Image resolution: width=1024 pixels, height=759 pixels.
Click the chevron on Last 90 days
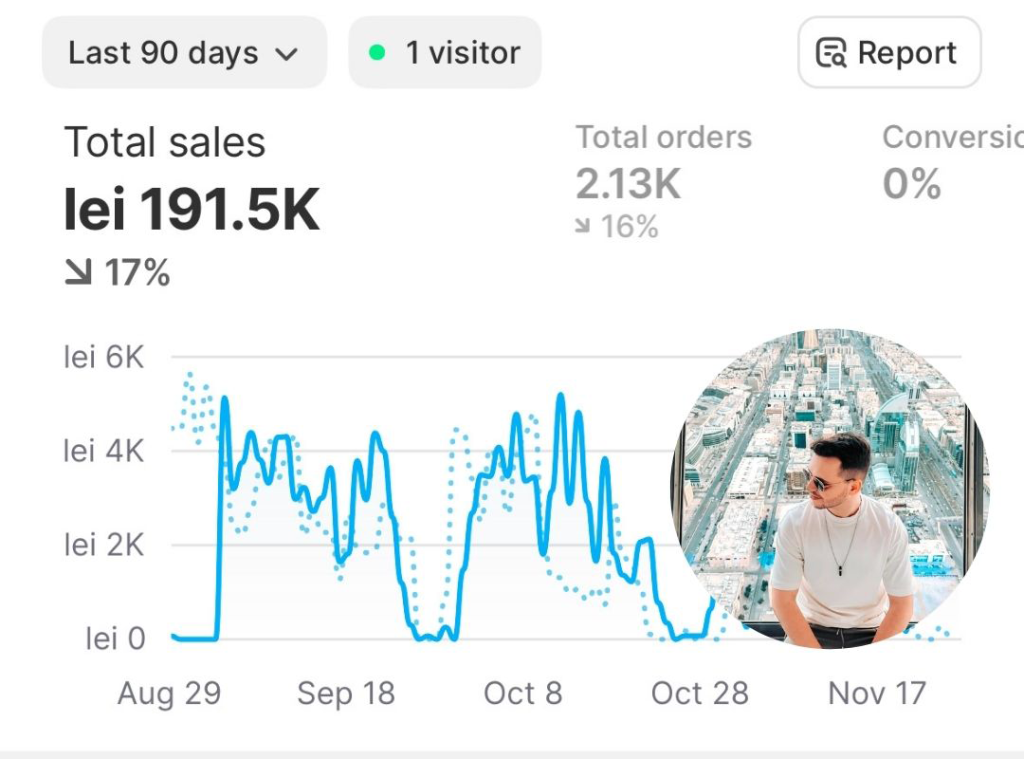287,54
